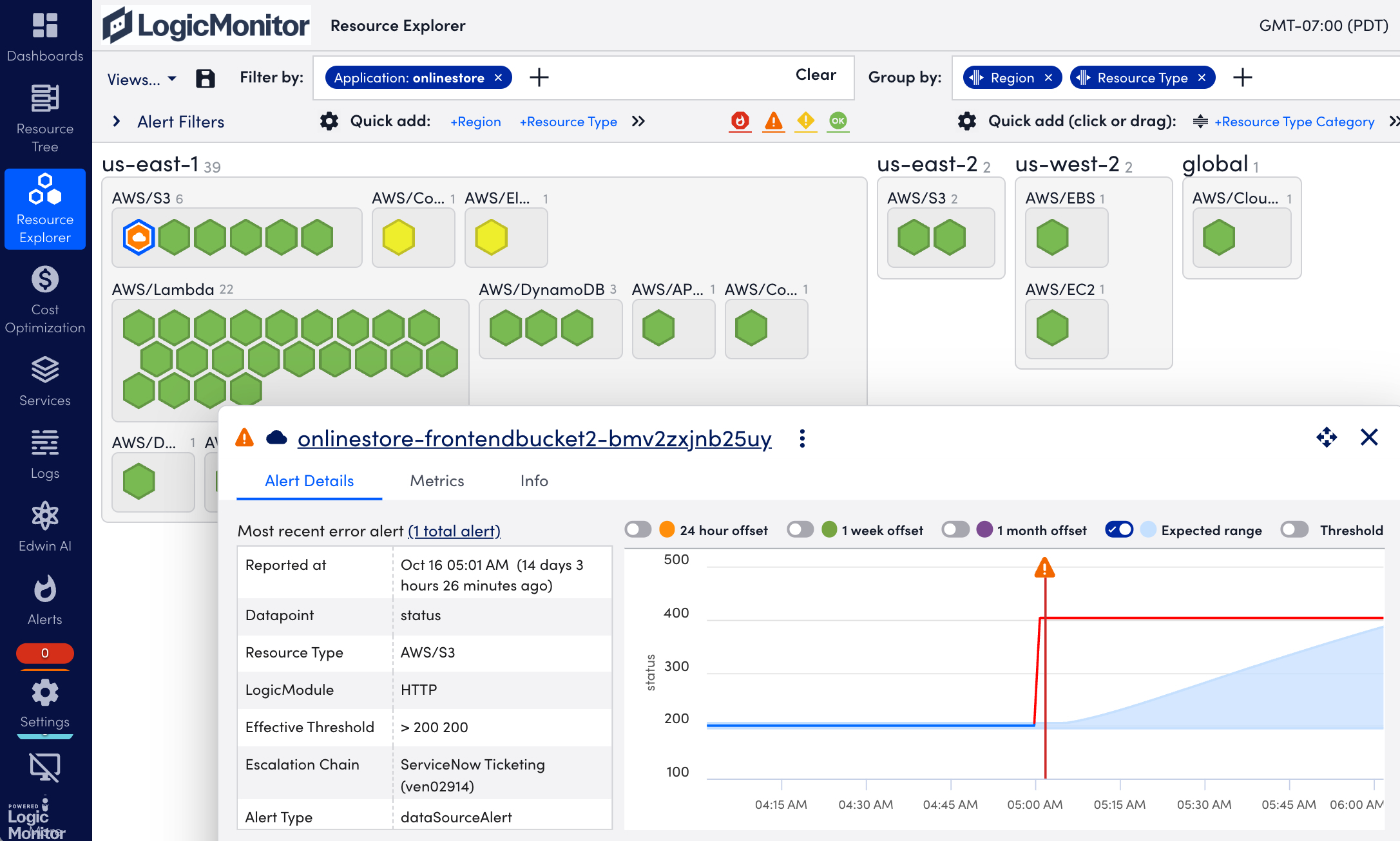
Task: Remove Region group-by chip
Action: pyautogui.click(x=1048, y=78)
